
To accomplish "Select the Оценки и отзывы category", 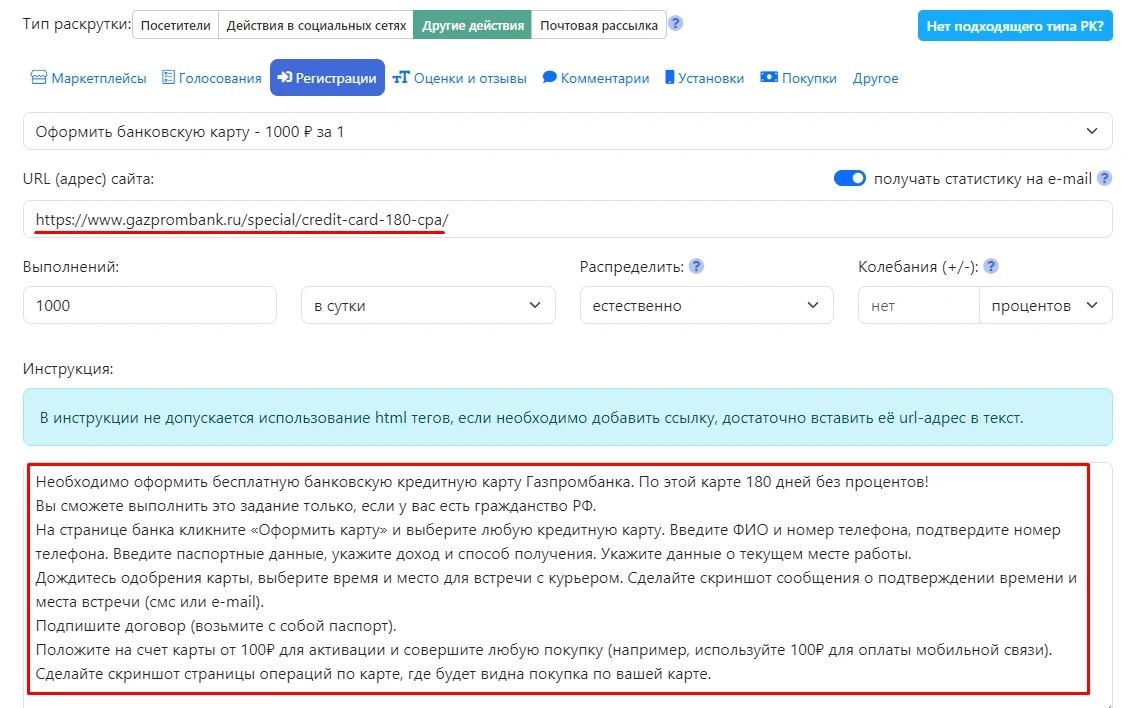I will (459, 78).
